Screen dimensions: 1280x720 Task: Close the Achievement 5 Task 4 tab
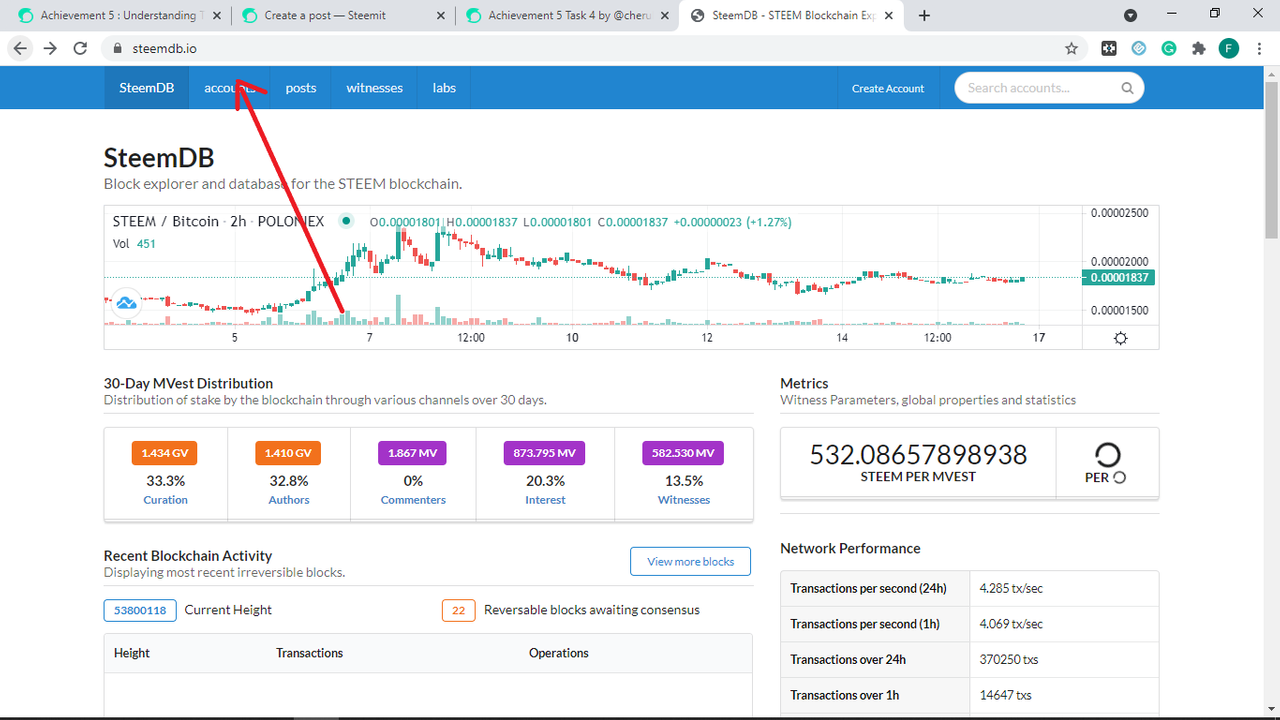tap(665, 15)
